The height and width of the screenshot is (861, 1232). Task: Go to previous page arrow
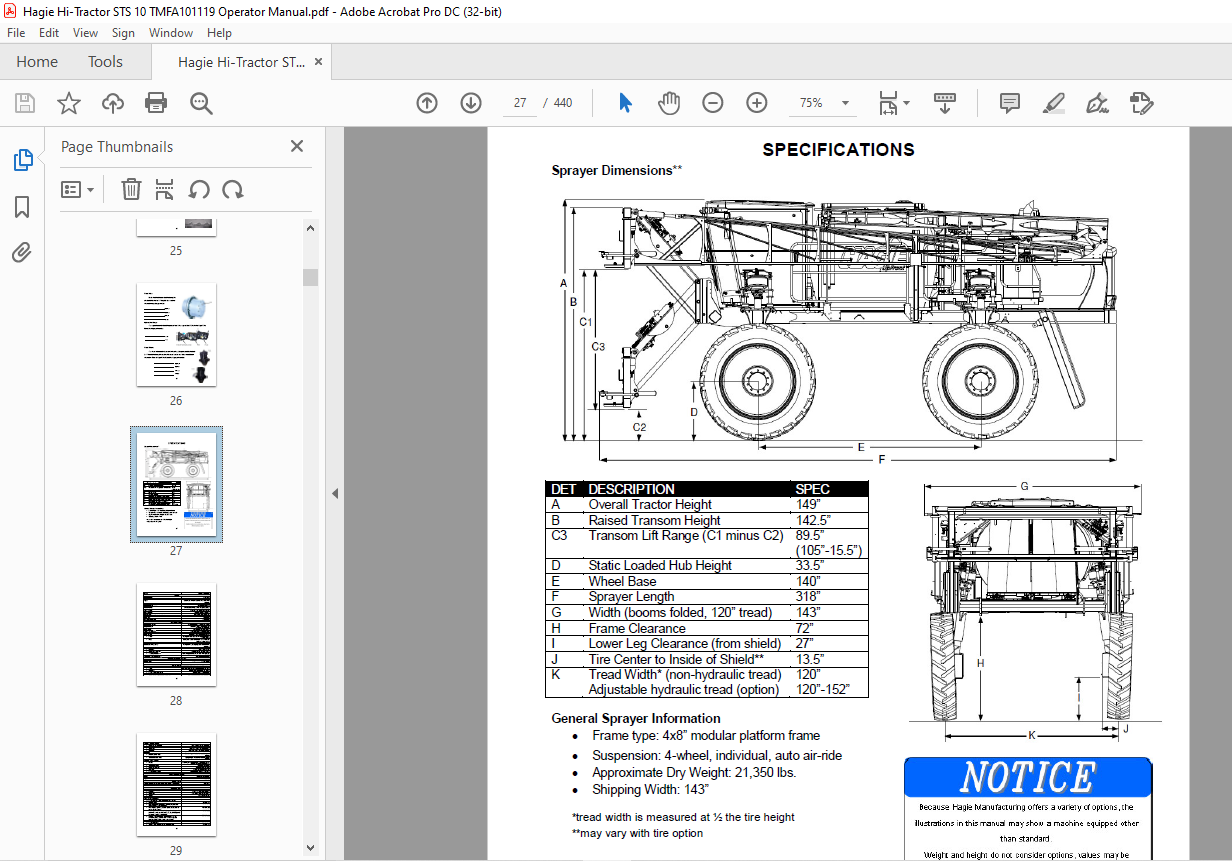(427, 103)
